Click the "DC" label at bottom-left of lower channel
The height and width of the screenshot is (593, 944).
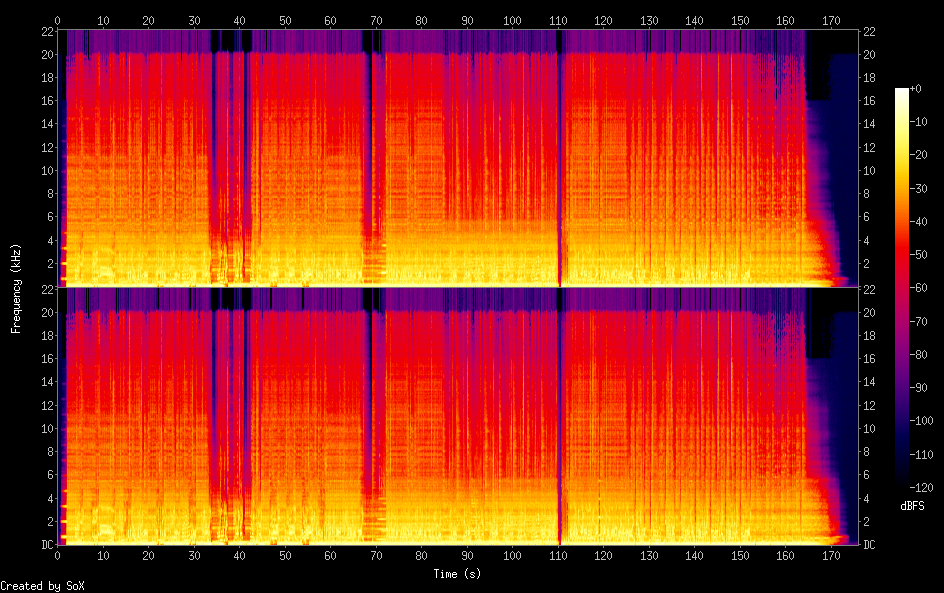coord(45,545)
